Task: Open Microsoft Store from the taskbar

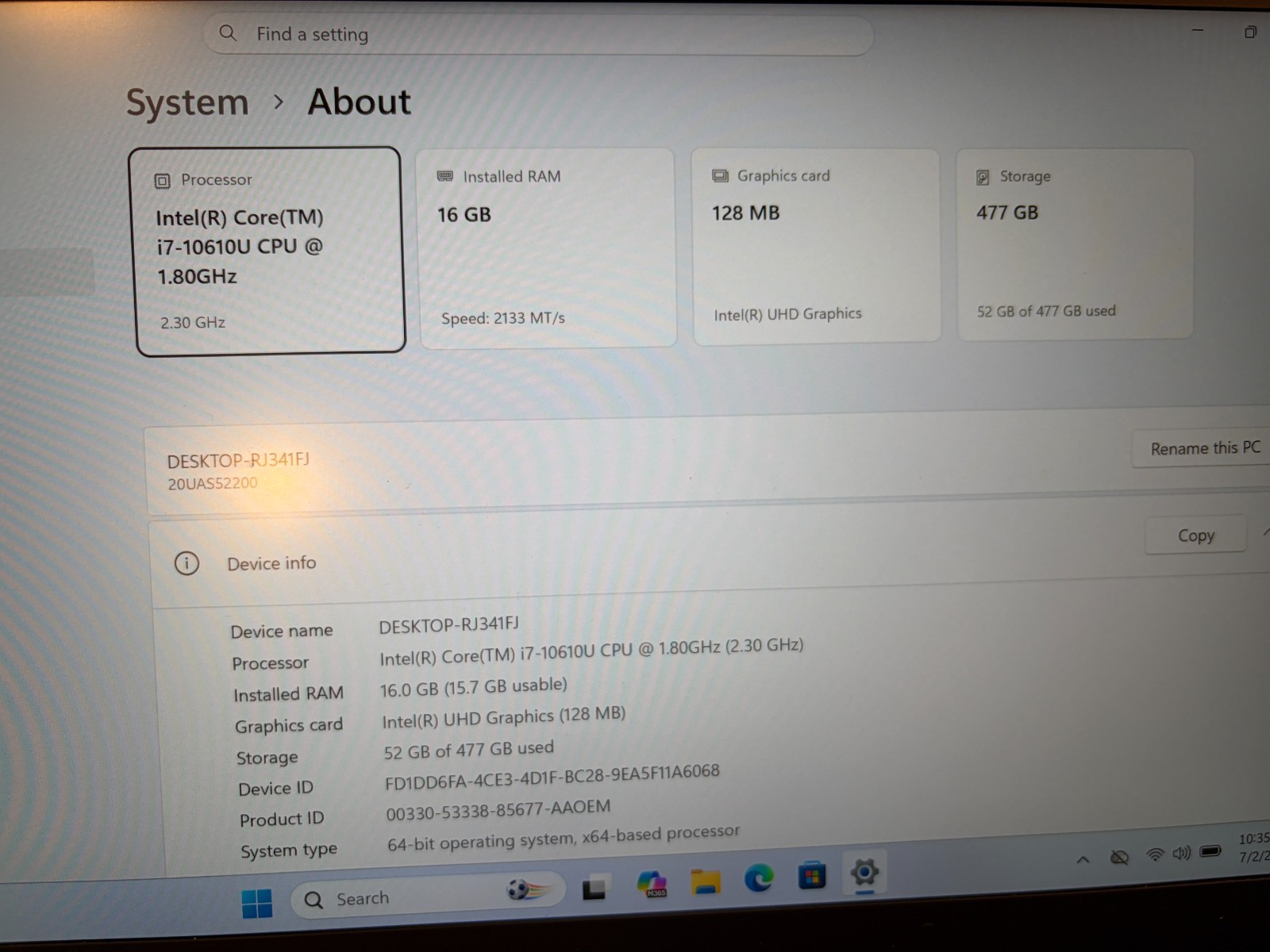Action: click(x=811, y=876)
